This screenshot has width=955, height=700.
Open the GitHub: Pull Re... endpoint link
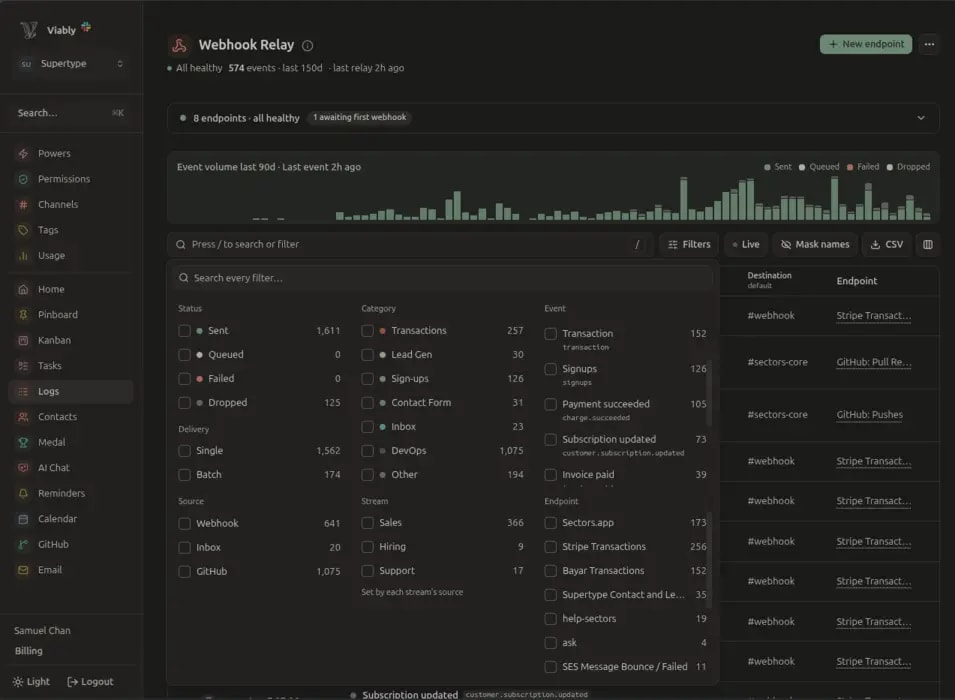(x=873, y=362)
